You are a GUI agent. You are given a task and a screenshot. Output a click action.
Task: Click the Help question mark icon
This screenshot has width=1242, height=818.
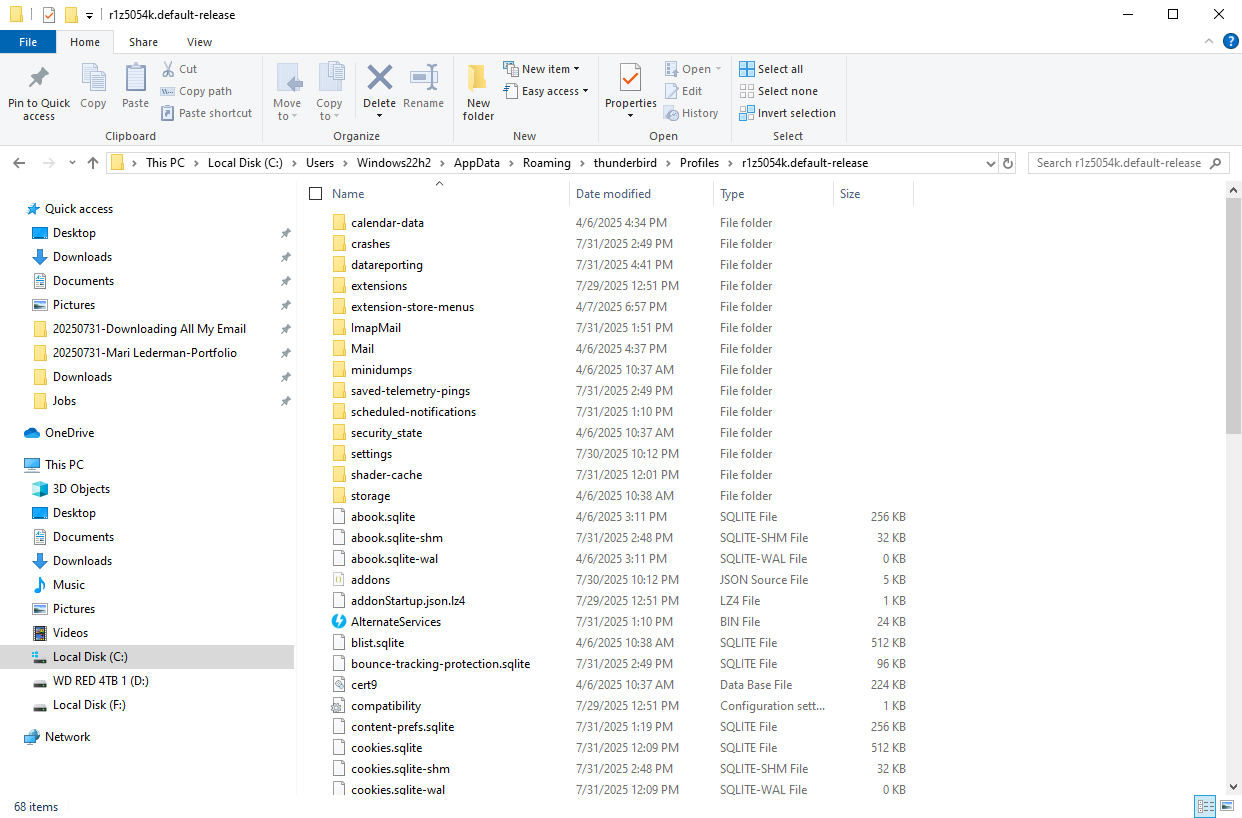[x=1231, y=41]
